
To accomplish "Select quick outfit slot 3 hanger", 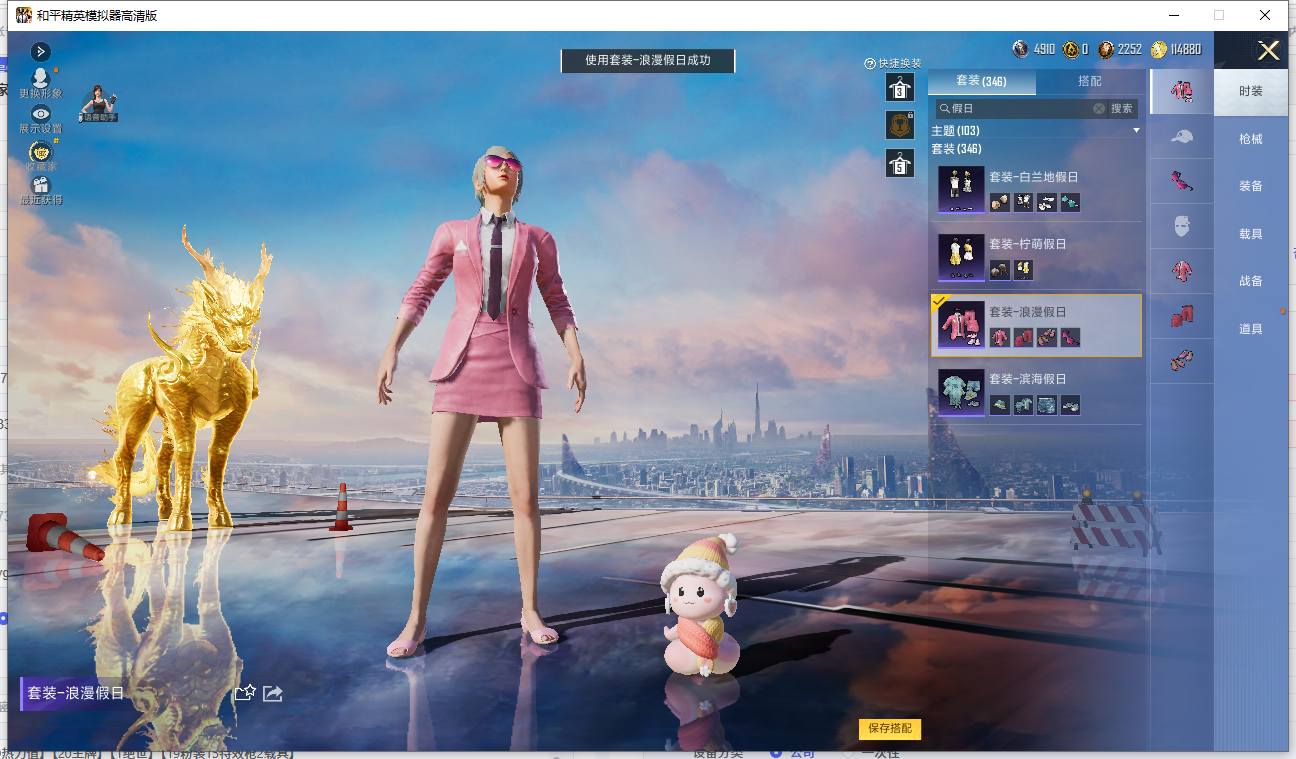I will pos(900,87).
